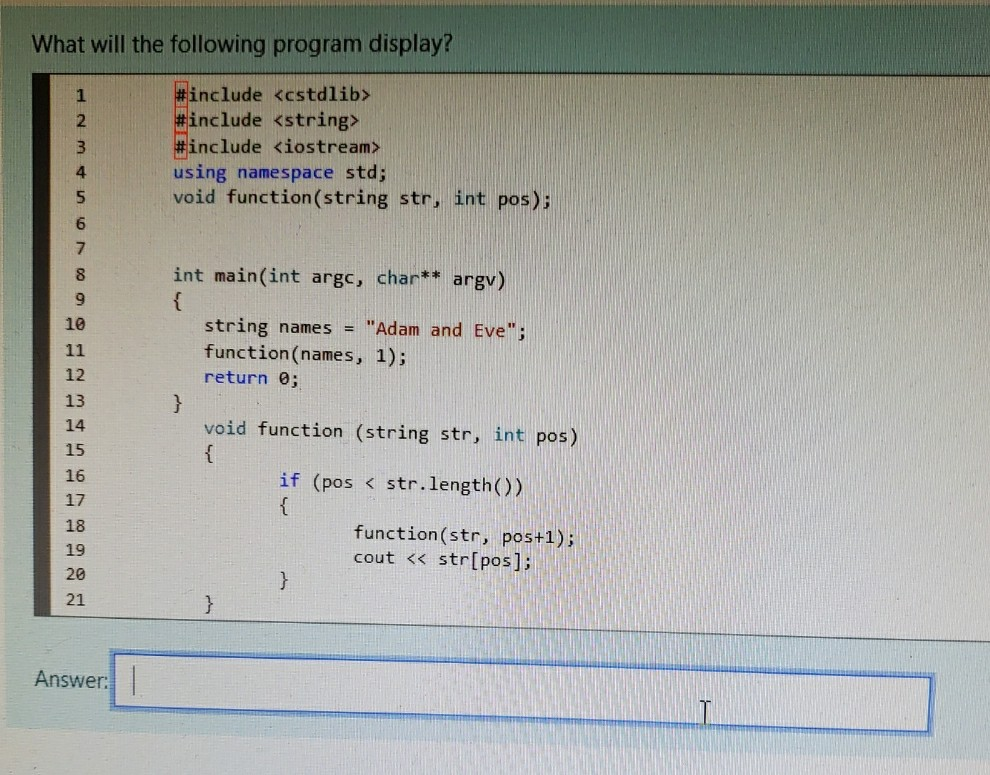The image size is (990, 775).
Task: Click 'int main(int argc, char** argv)' line
Action: [339, 278]
